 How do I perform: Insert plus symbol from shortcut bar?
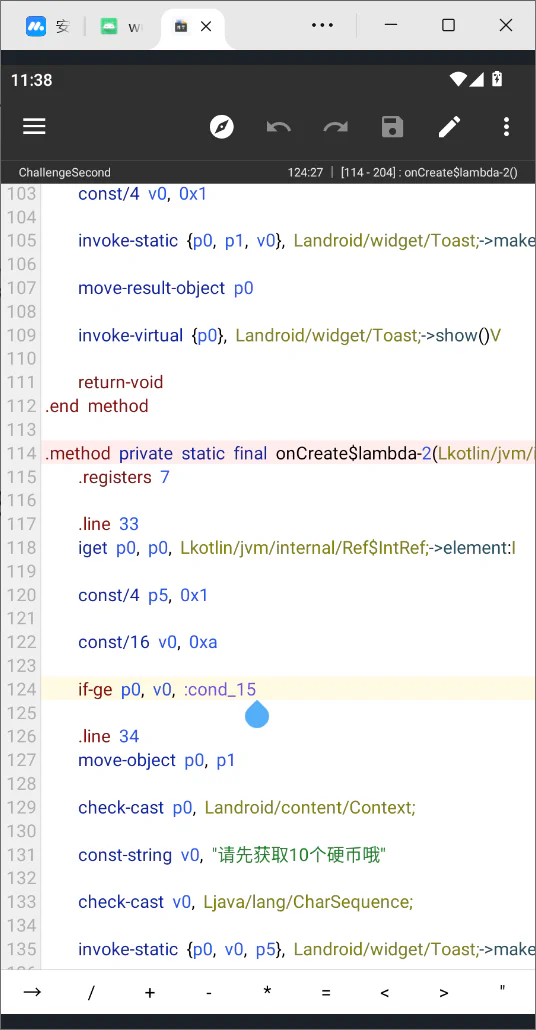point(150,993)
